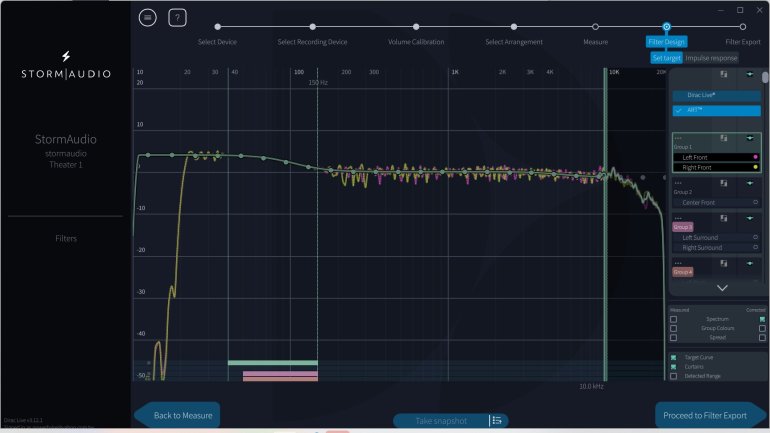Enable the Corrected Spread checkbox
The width and height of the screenshot is (770, 433).
point(762,338)
